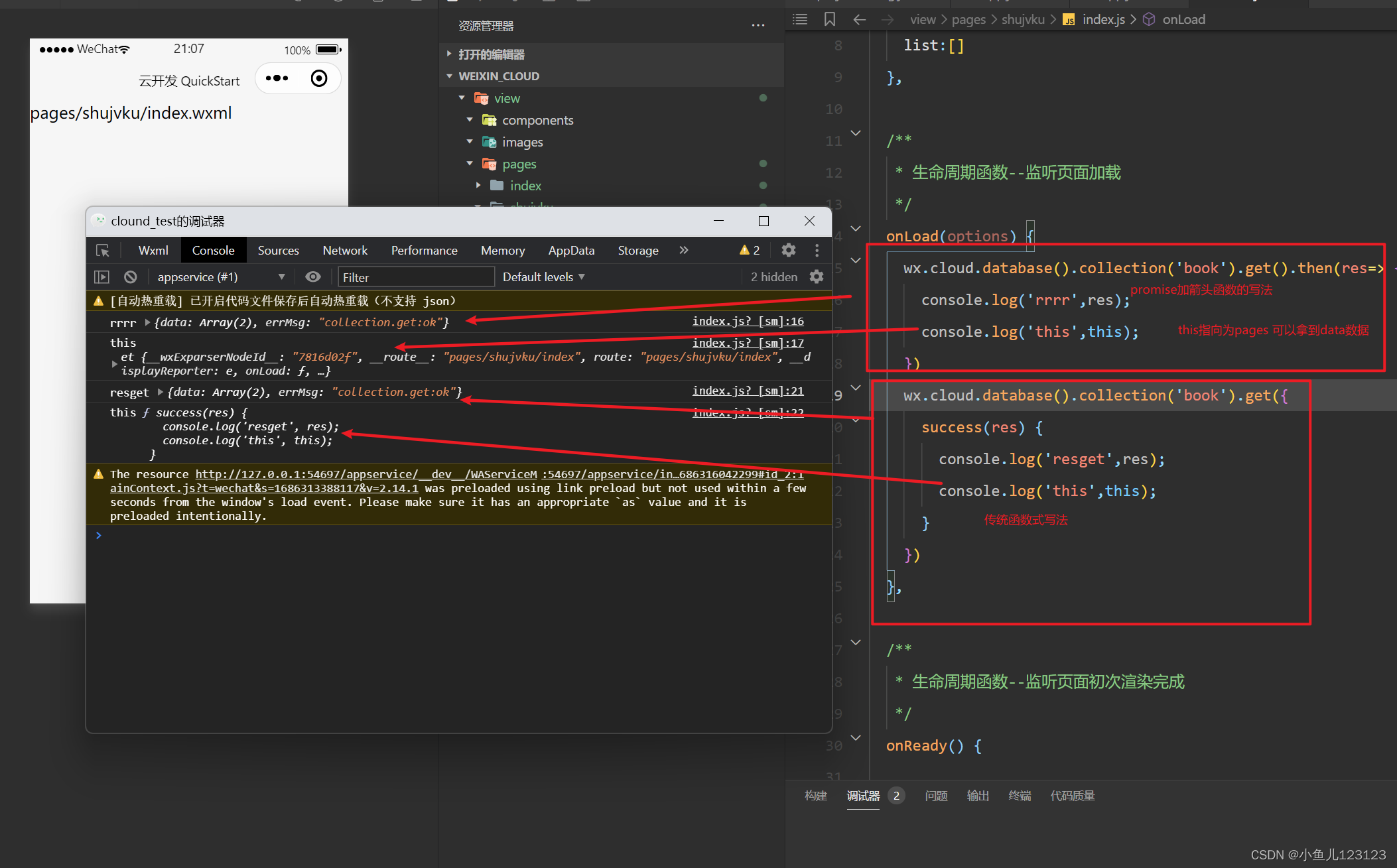Click the clear console icon
Image resolution: width=1397 pixels, height=868 pixels.
pos(131,277)
